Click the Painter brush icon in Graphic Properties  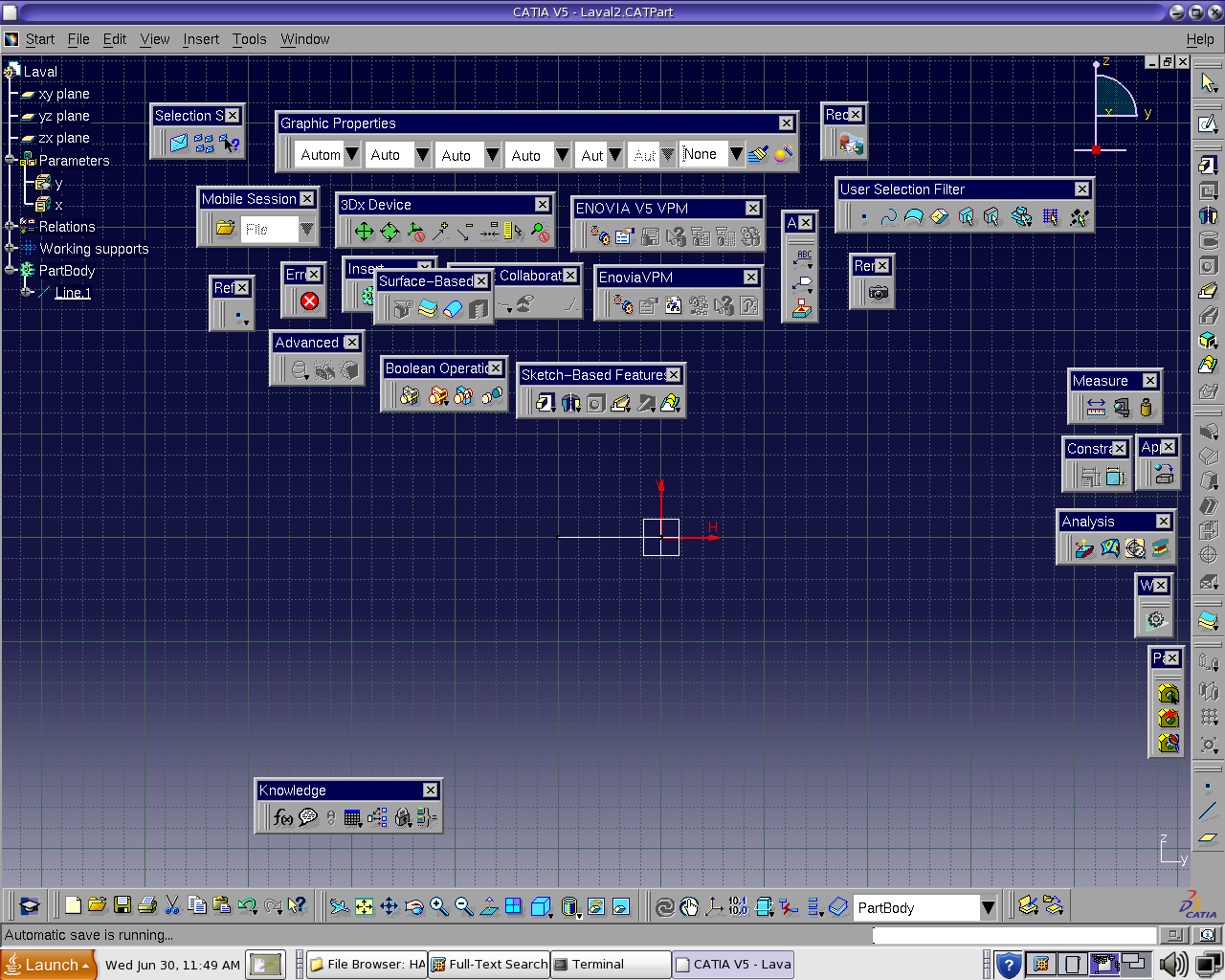(758, 154)
